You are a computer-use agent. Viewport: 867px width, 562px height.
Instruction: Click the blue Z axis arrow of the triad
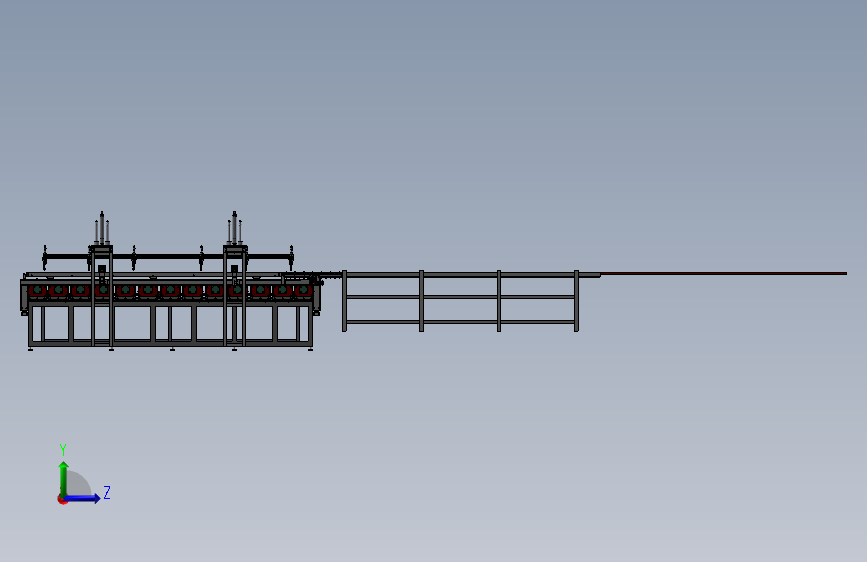click(x=83, y=498)
